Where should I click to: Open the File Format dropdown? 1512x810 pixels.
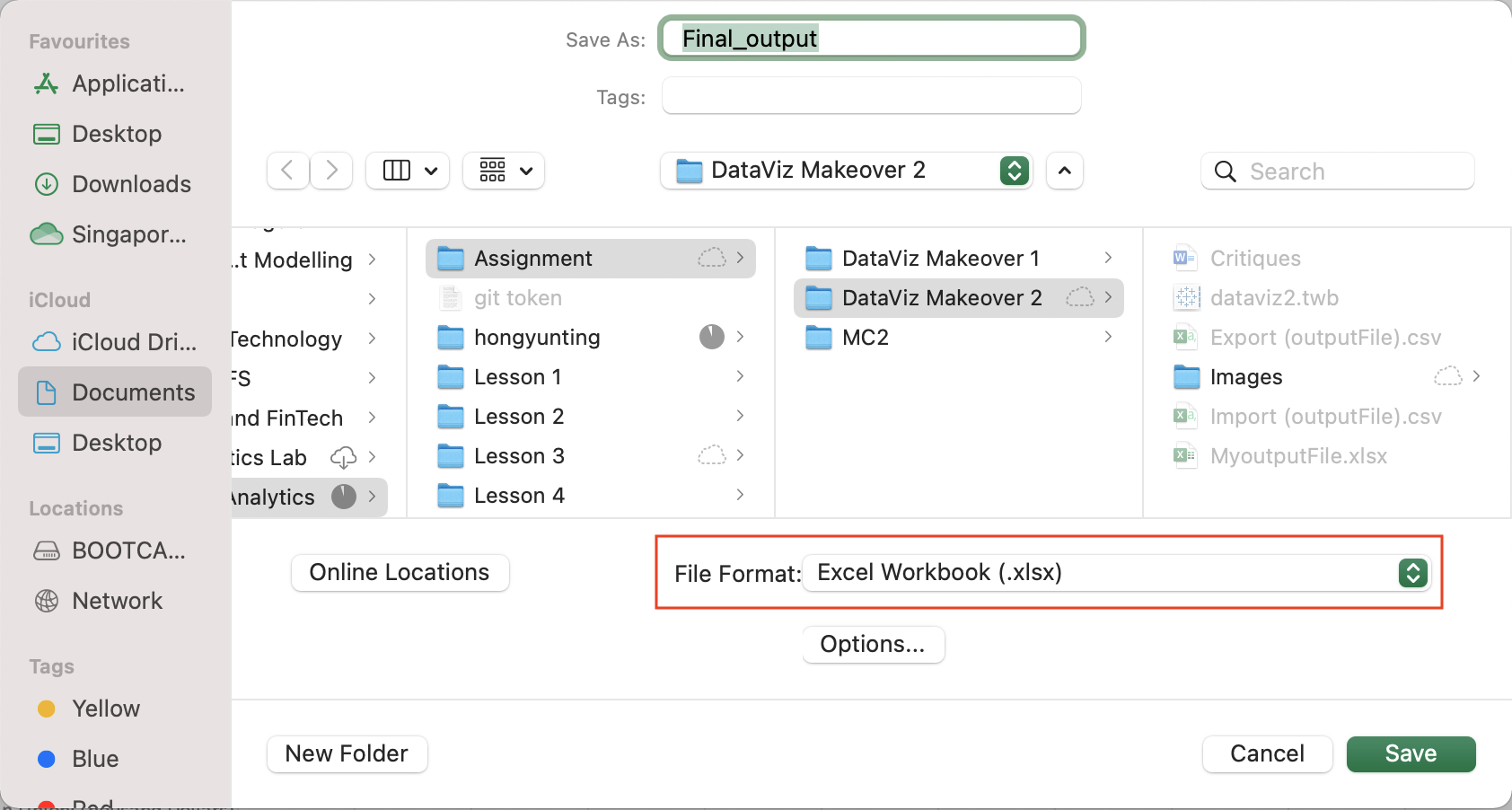[1115, 573]
